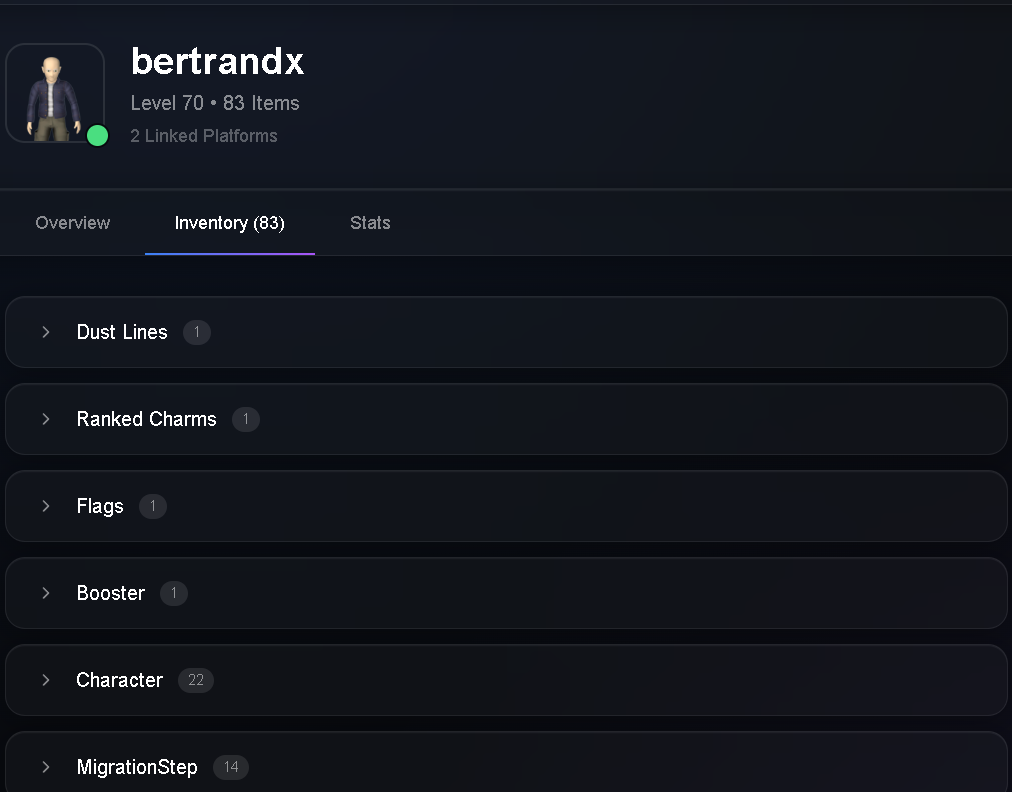Open the Booster row label
This screenshot has height=792, width=1012.
coord(111,593)
